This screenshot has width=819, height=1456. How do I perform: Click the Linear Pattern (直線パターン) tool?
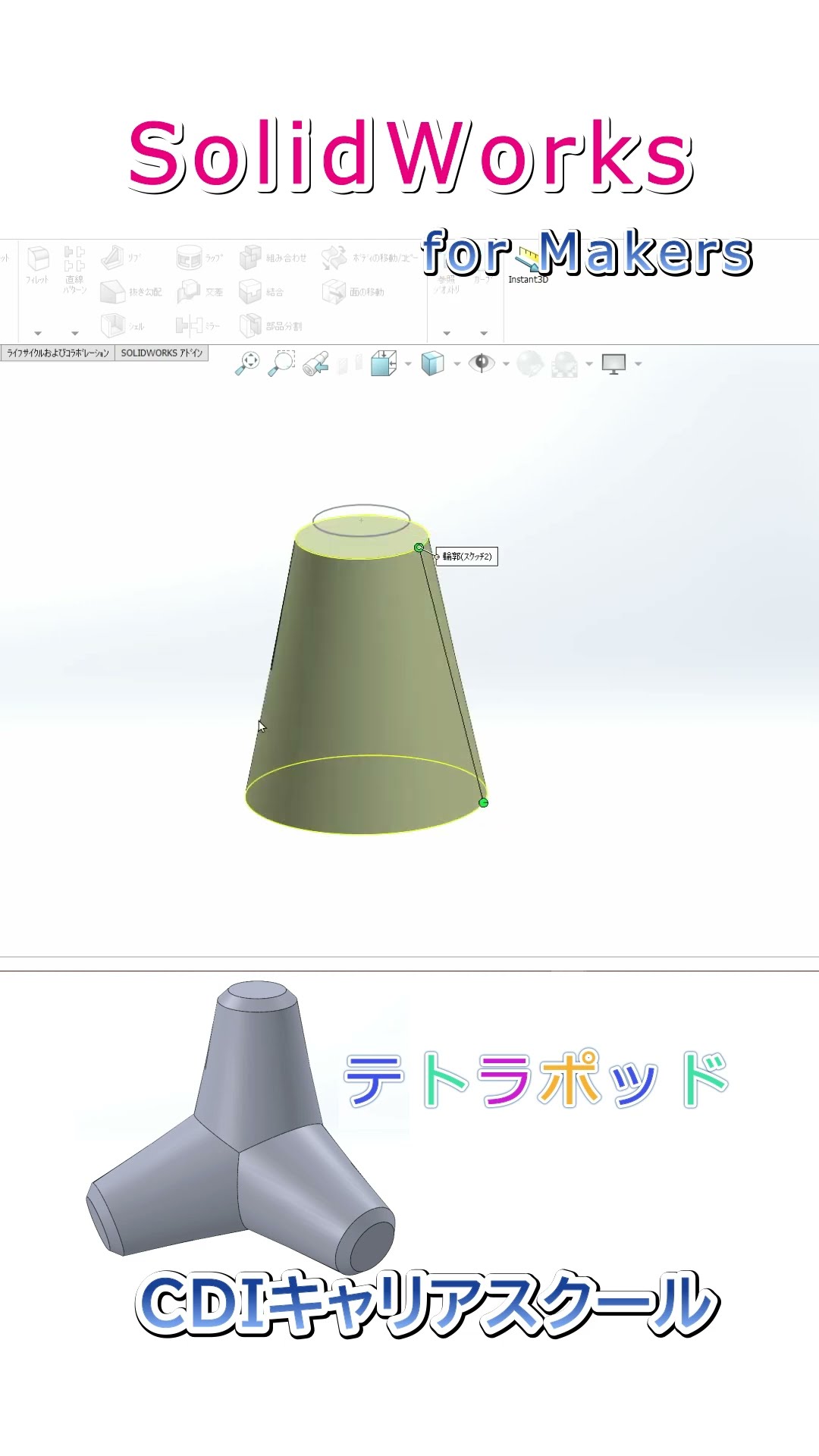74,269
